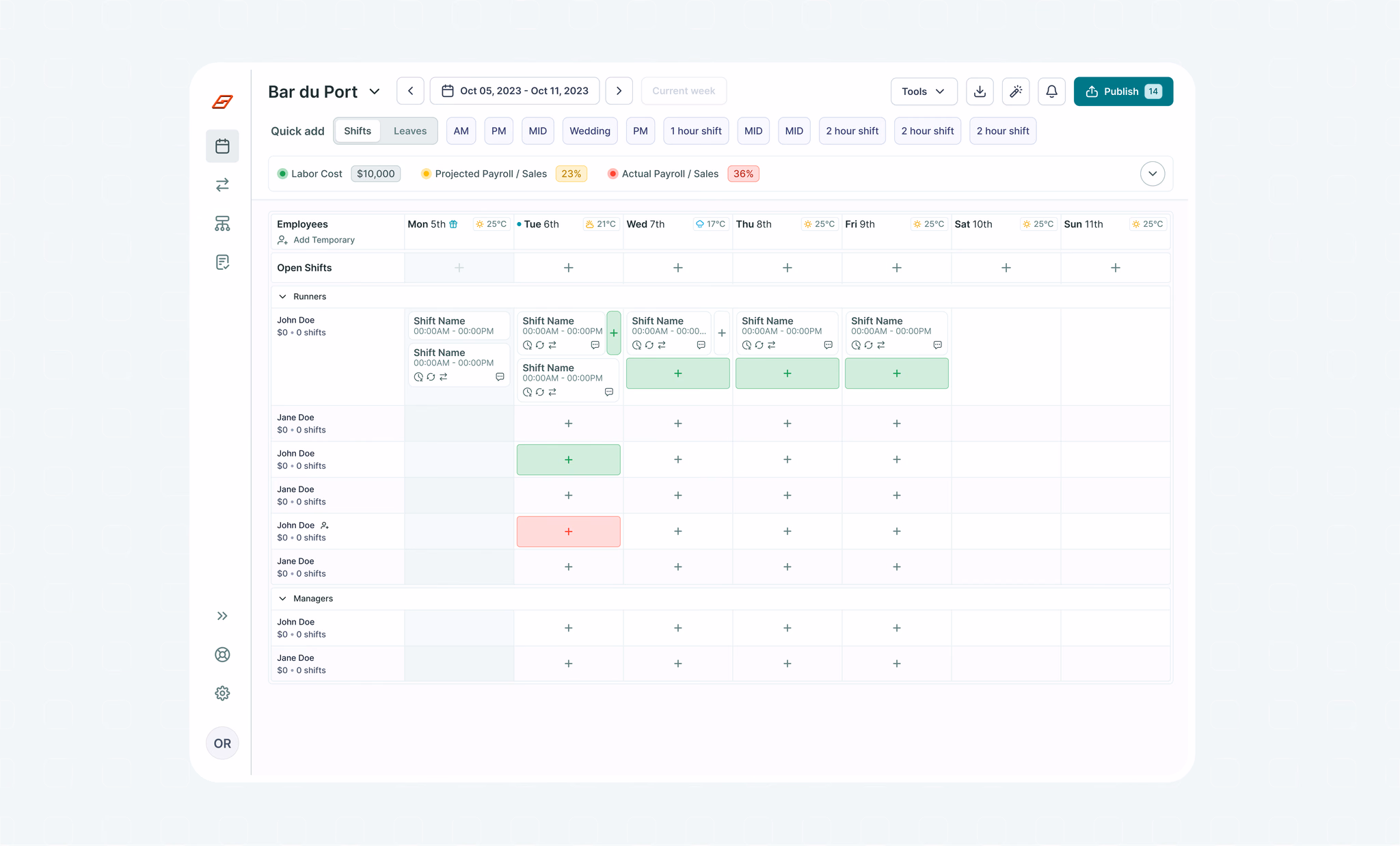The width and height of the screenshot is (1400, 846).
Task: Open the Bar du Port location dropdown
Action: pyautogui.click(x=324, y=92)
